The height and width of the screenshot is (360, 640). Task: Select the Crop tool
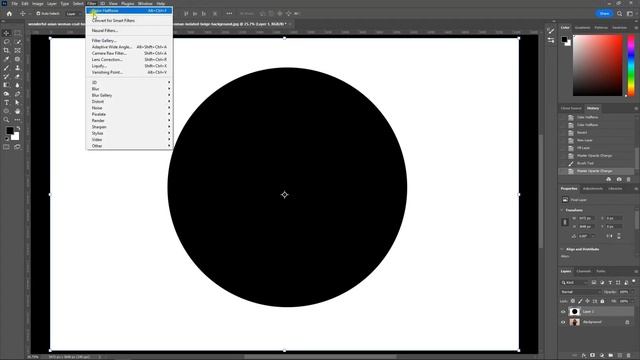[6, 50]
